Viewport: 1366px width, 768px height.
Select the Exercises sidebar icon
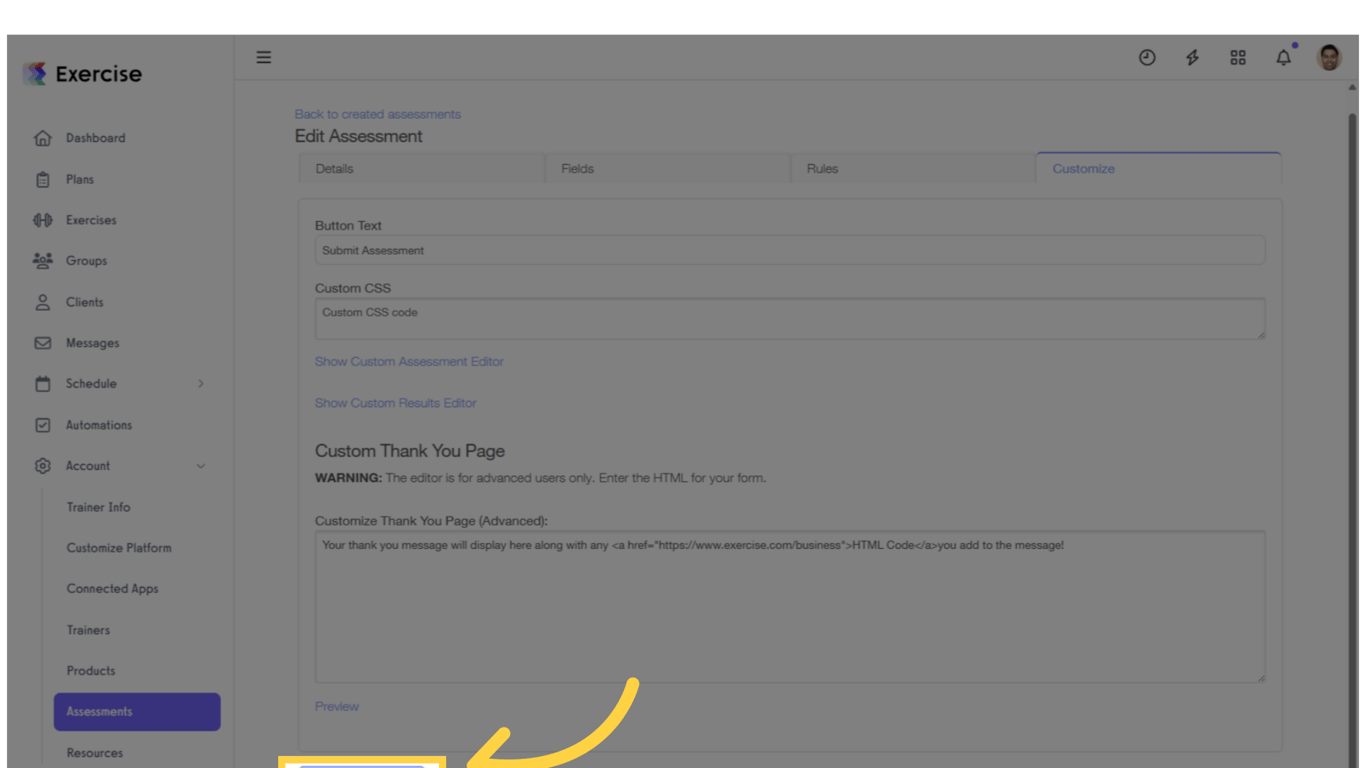[x=42, y=219]
